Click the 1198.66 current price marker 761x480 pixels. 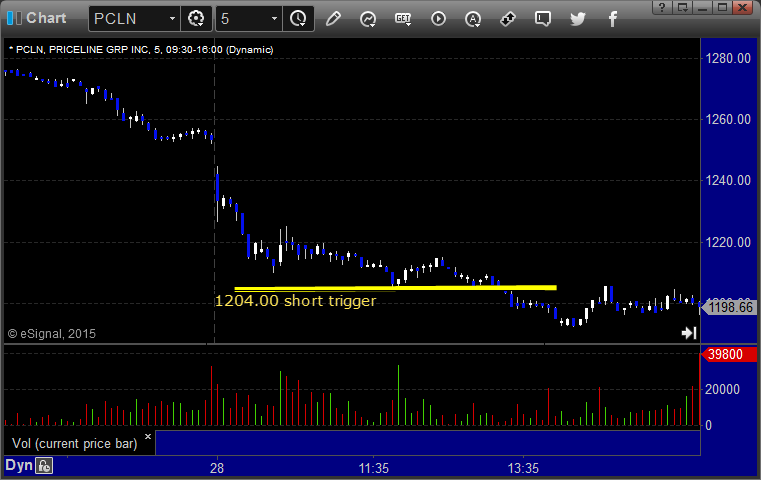click(x=729, y=307)
